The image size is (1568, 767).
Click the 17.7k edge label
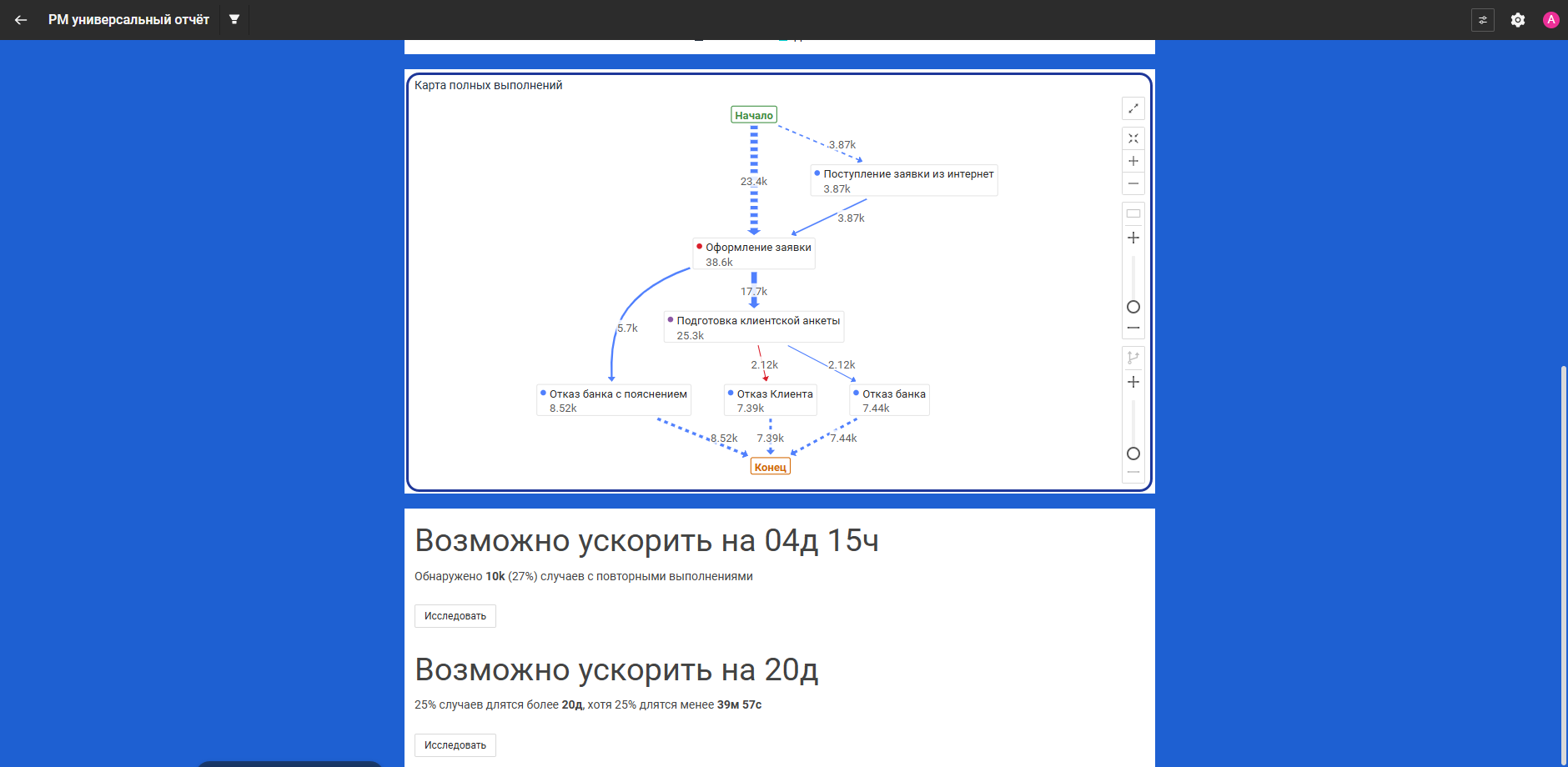754,292
